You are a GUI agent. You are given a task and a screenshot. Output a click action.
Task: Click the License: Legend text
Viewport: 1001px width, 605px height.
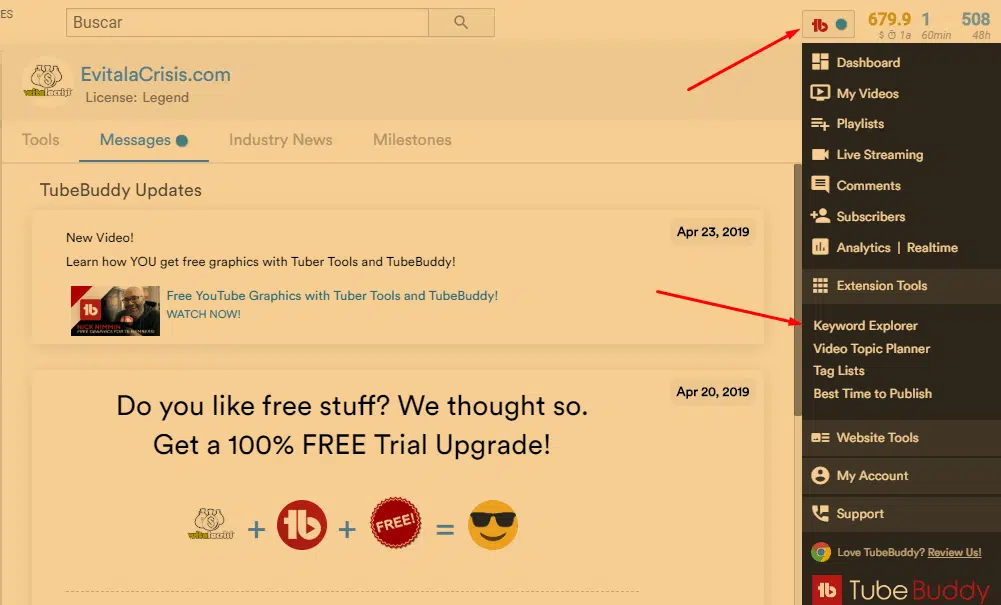point(137,98)
